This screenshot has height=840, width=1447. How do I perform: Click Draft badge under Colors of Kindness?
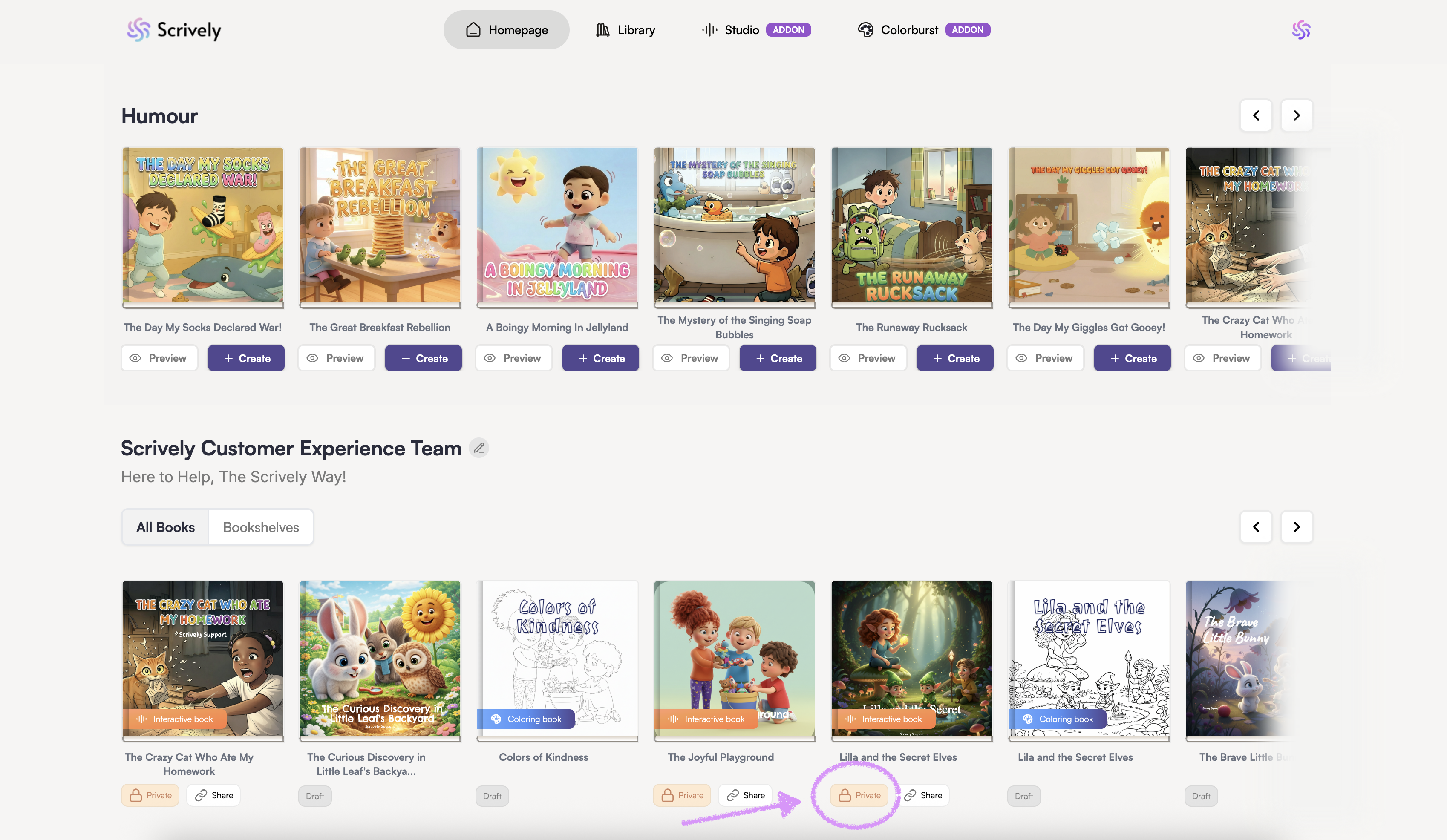pos(492,796)
